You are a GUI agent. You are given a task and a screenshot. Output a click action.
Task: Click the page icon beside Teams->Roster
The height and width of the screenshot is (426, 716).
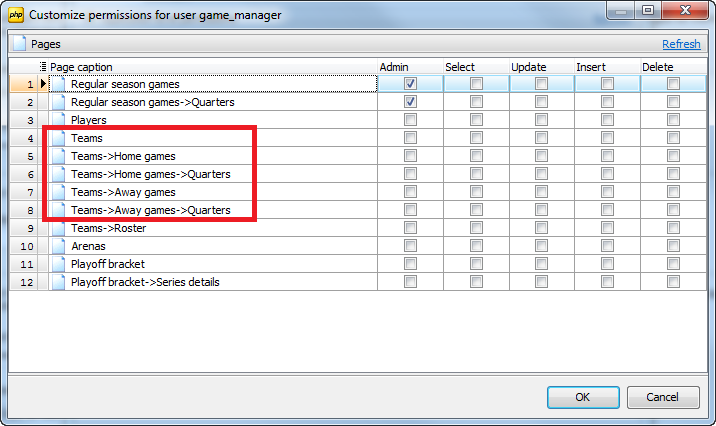58,228
